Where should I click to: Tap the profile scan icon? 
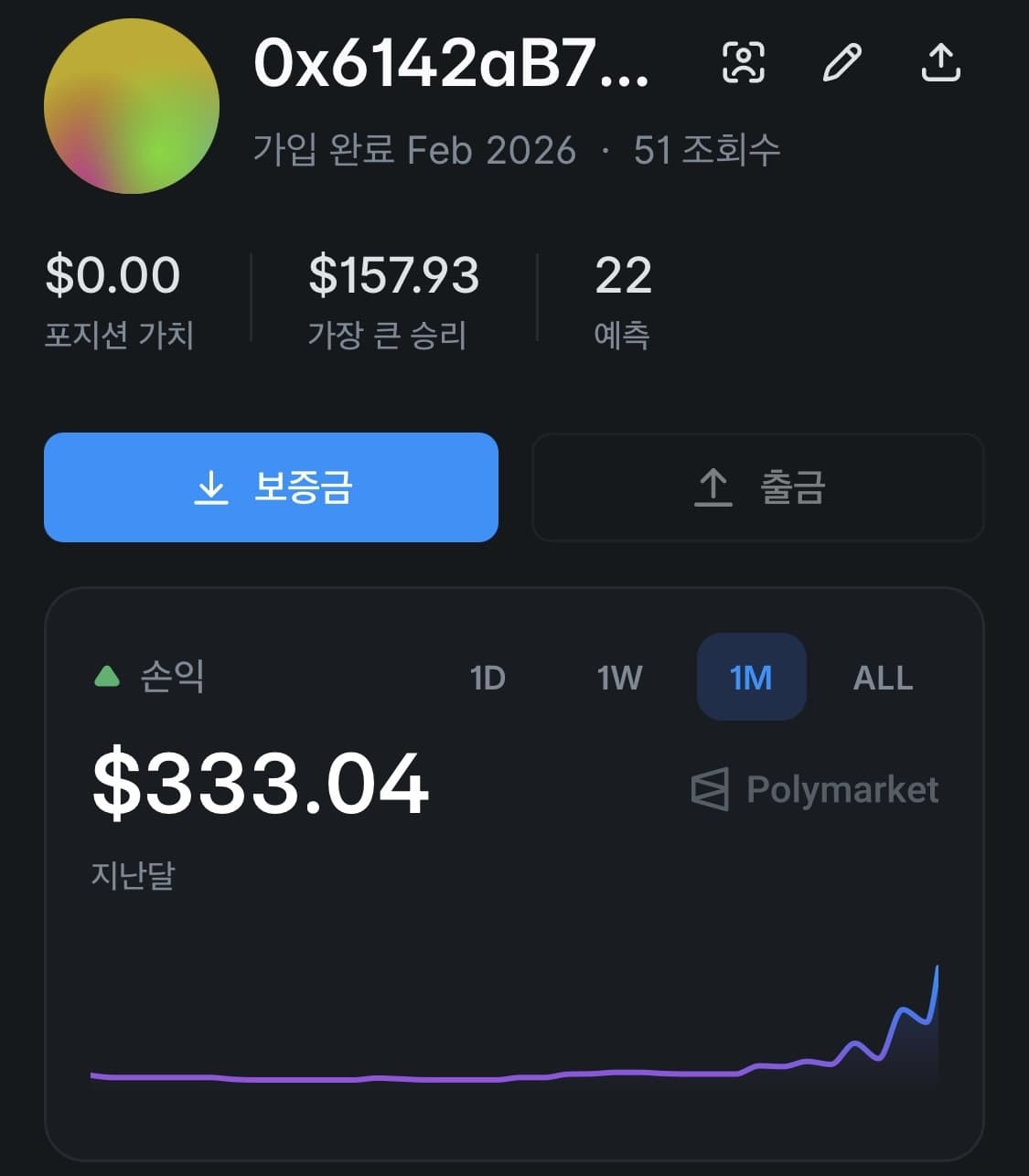(744, 62)
